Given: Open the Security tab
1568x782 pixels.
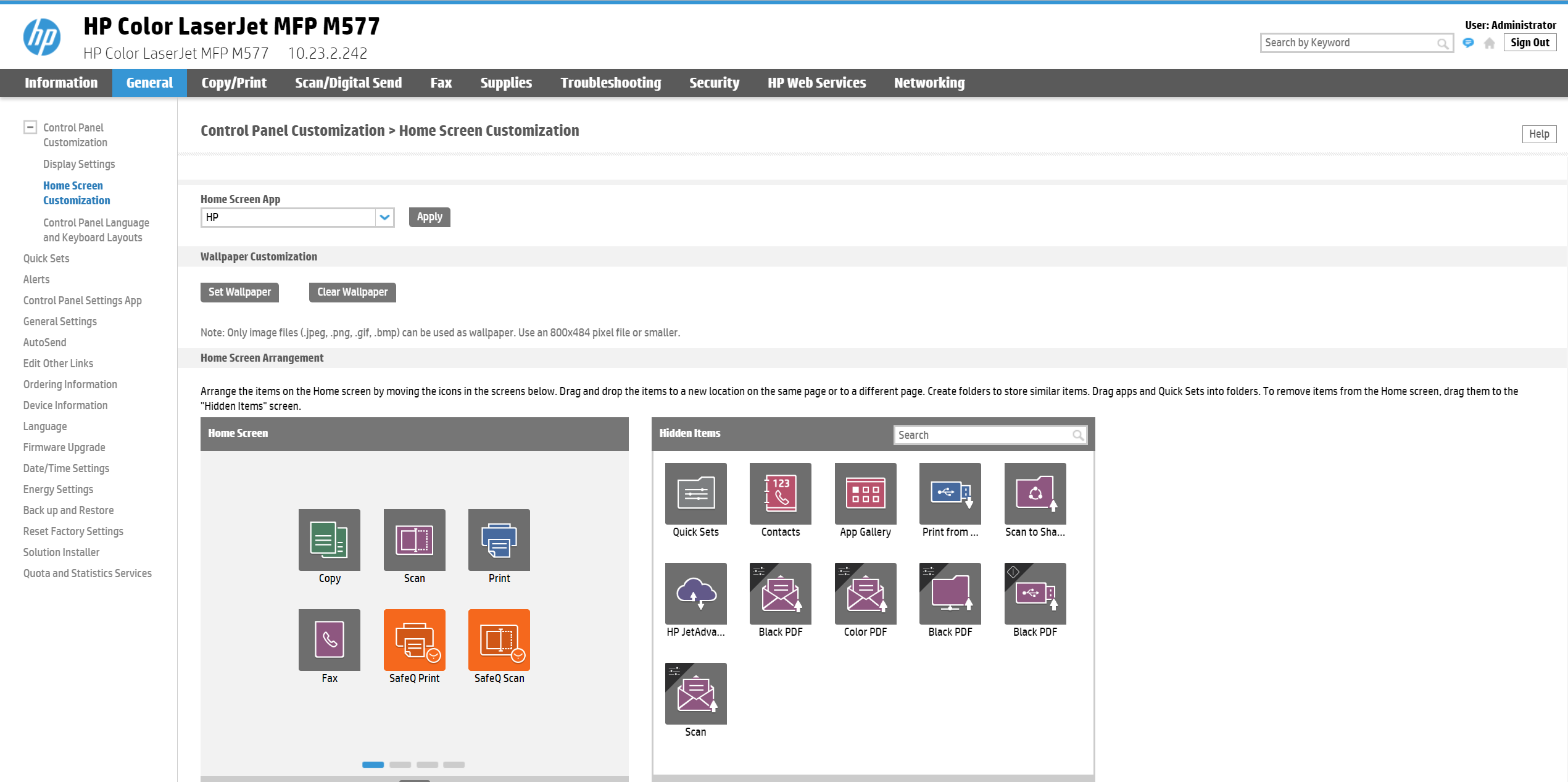Looking at the screenshot, I should [x=714, y=83].
